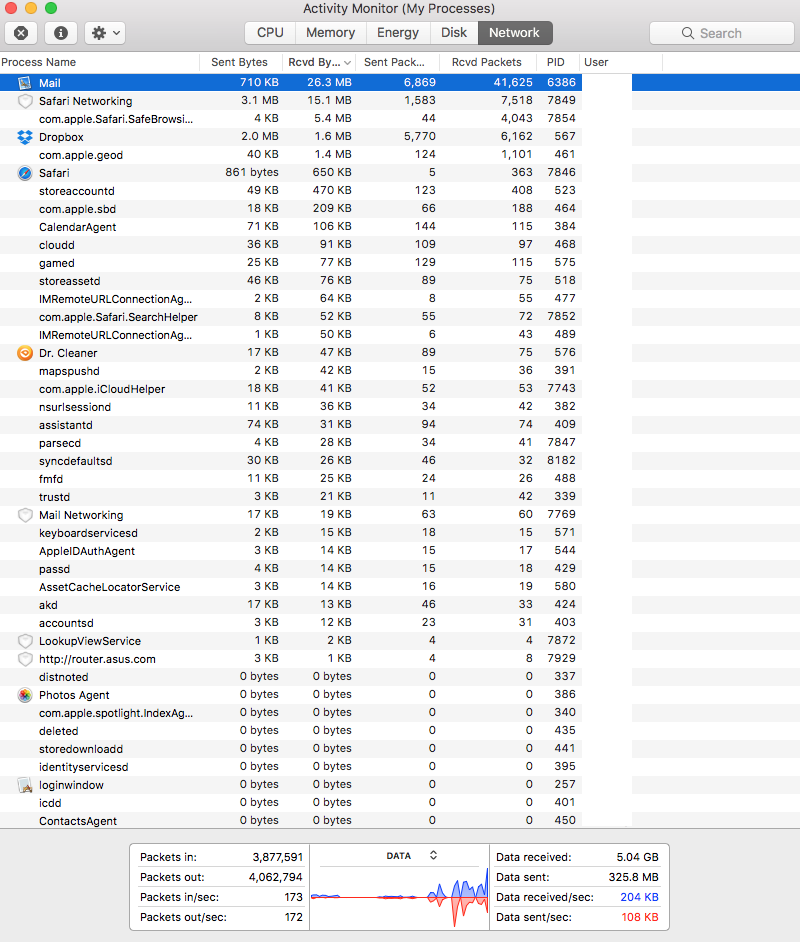Click the Mail app icon
This screenshot has width=800, height=942.
coord(25,83)
